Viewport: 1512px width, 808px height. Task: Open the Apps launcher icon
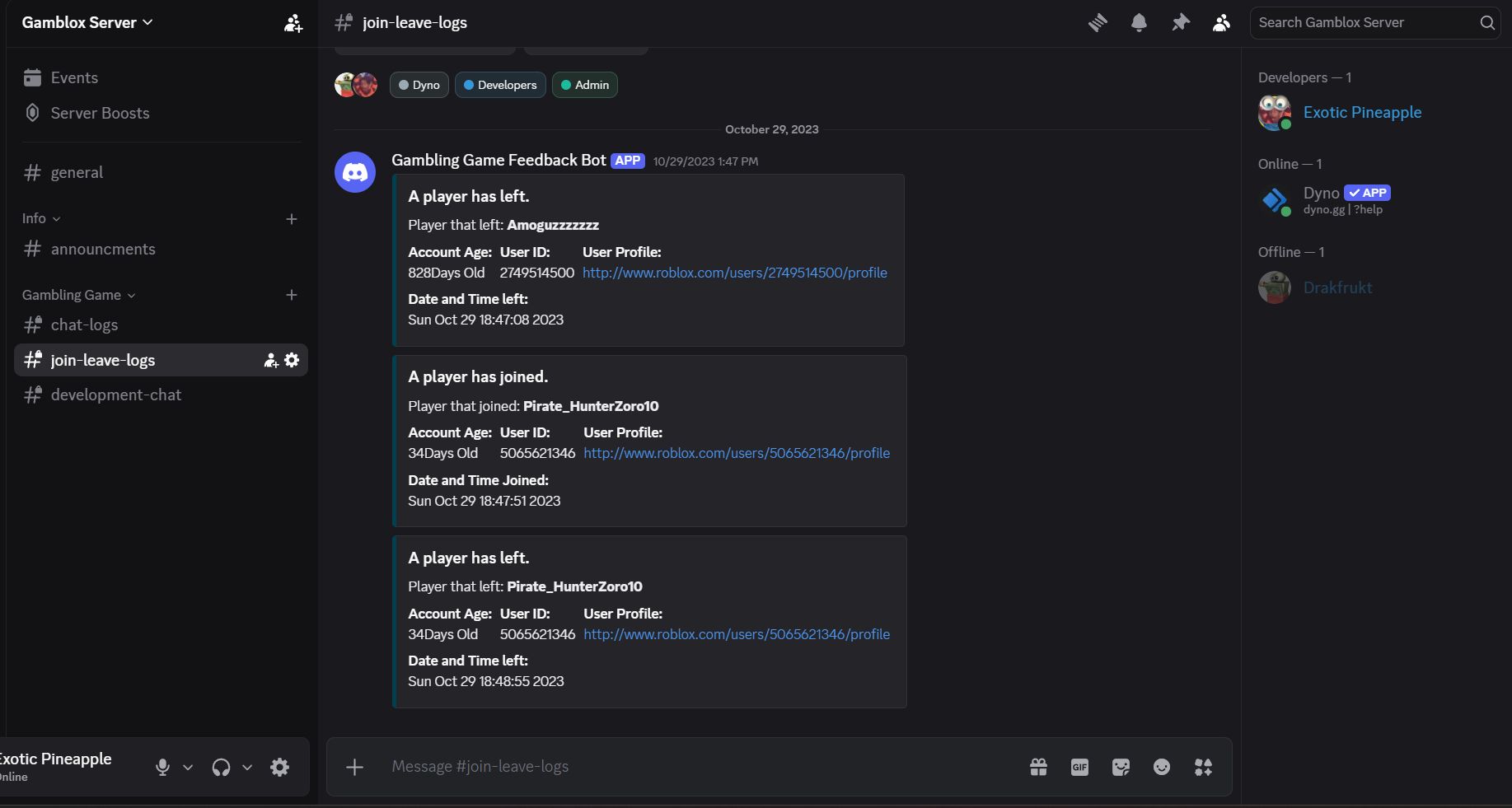pyautogui.click(x=1203, y=767)
